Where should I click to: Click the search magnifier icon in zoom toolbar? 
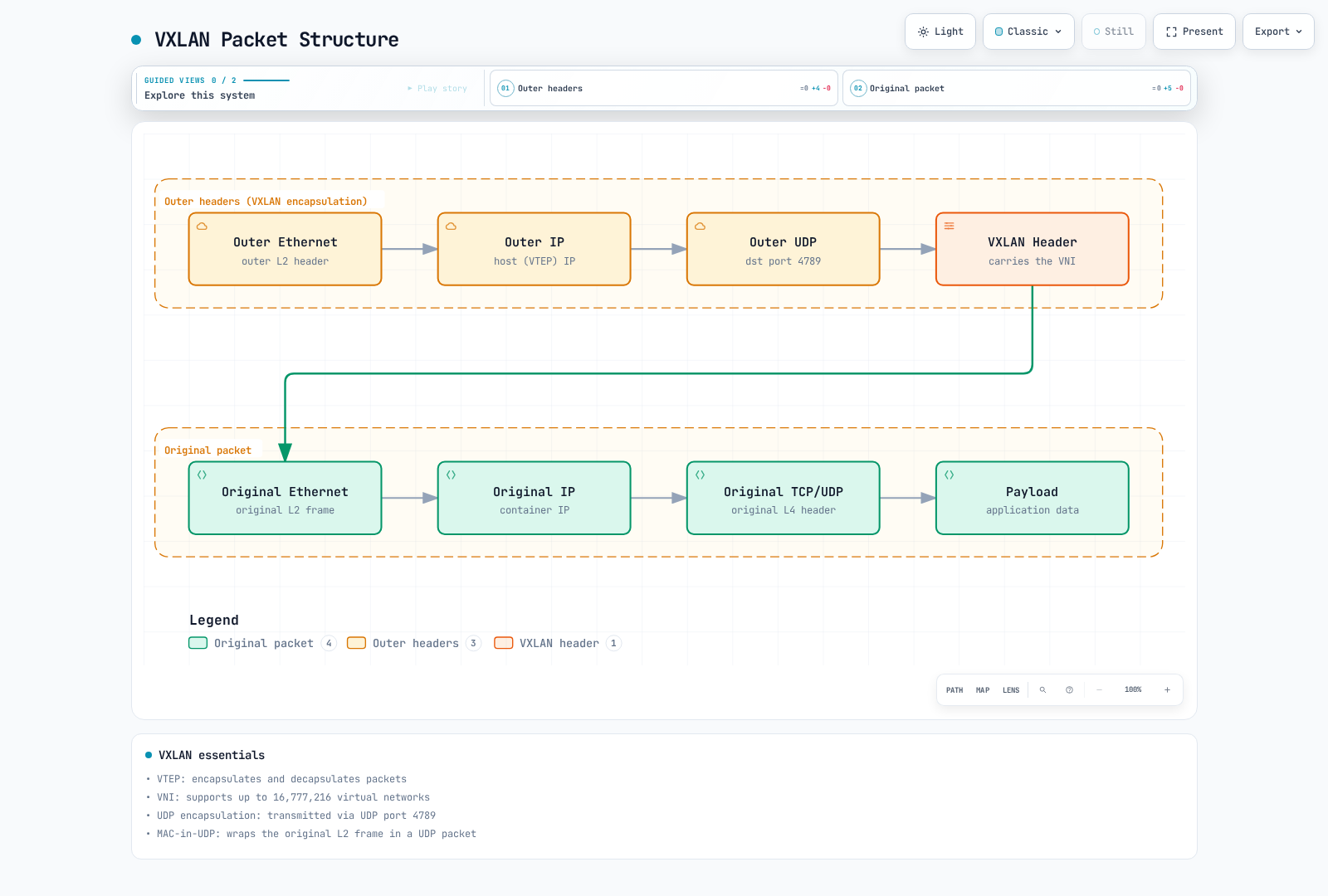[1042, 690]
